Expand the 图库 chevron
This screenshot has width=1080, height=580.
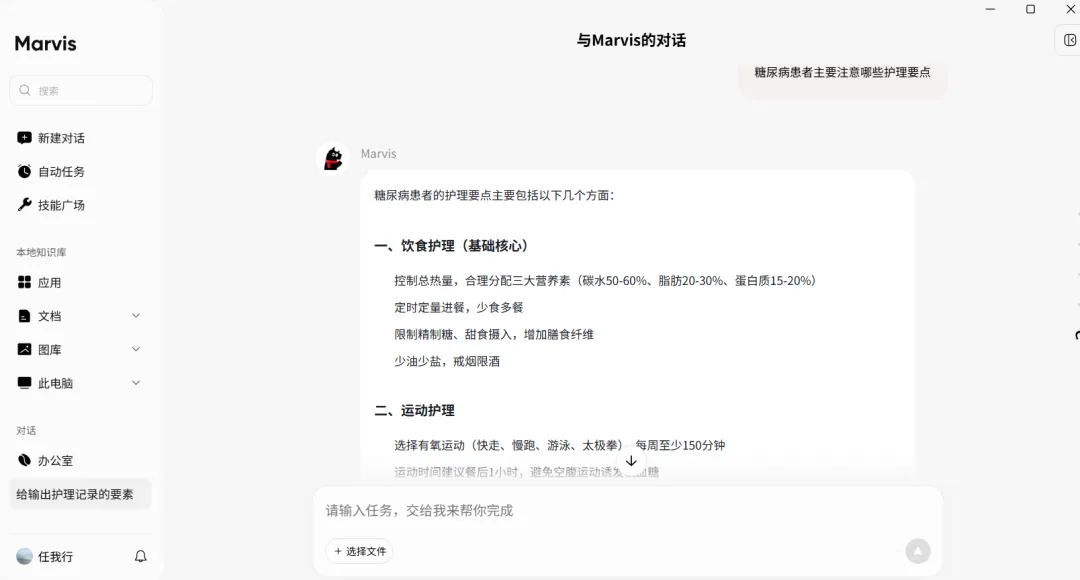point(136,349)
